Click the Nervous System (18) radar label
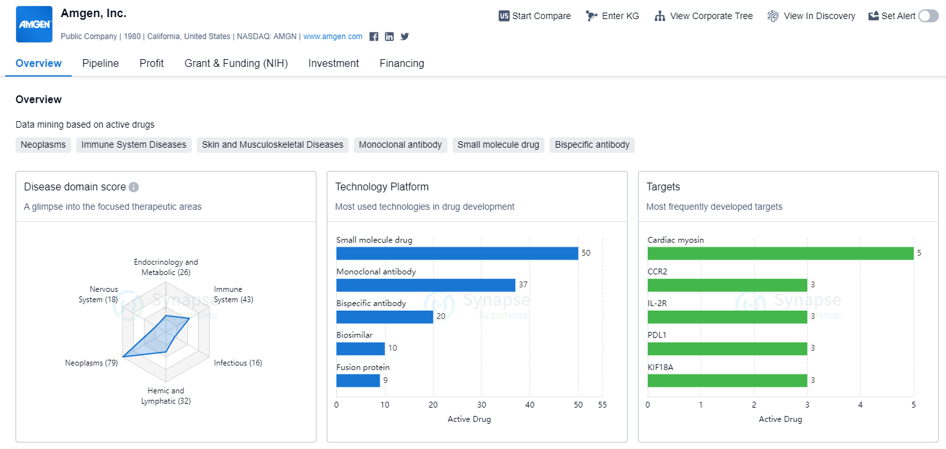This screenshot has height=449, width=946. [x=99, y=294]
